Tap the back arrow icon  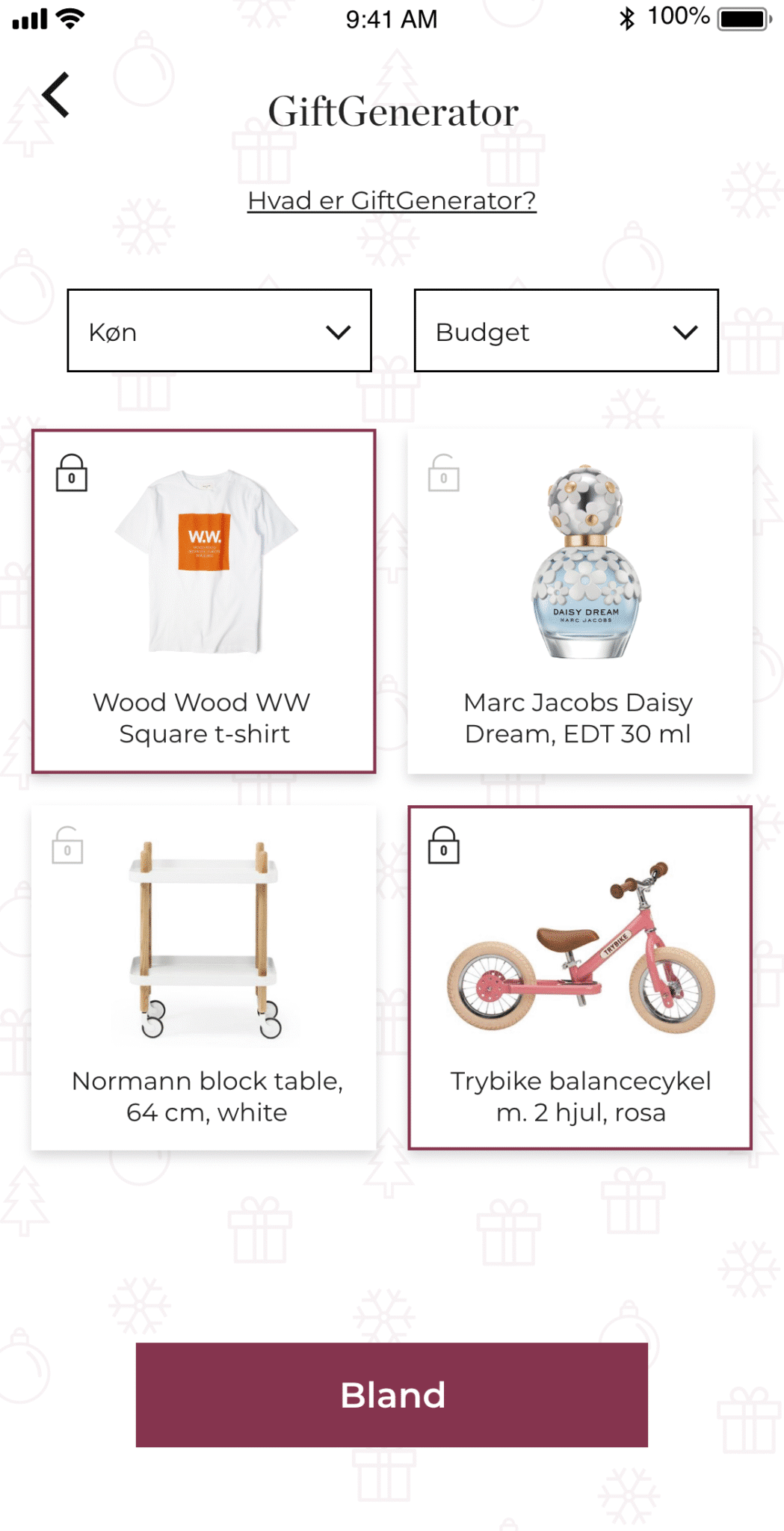click(x=57, y=95)
